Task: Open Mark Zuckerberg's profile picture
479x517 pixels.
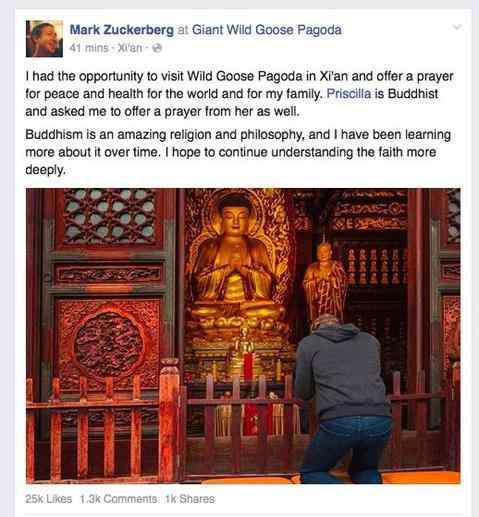Action: tap(44, 38)
